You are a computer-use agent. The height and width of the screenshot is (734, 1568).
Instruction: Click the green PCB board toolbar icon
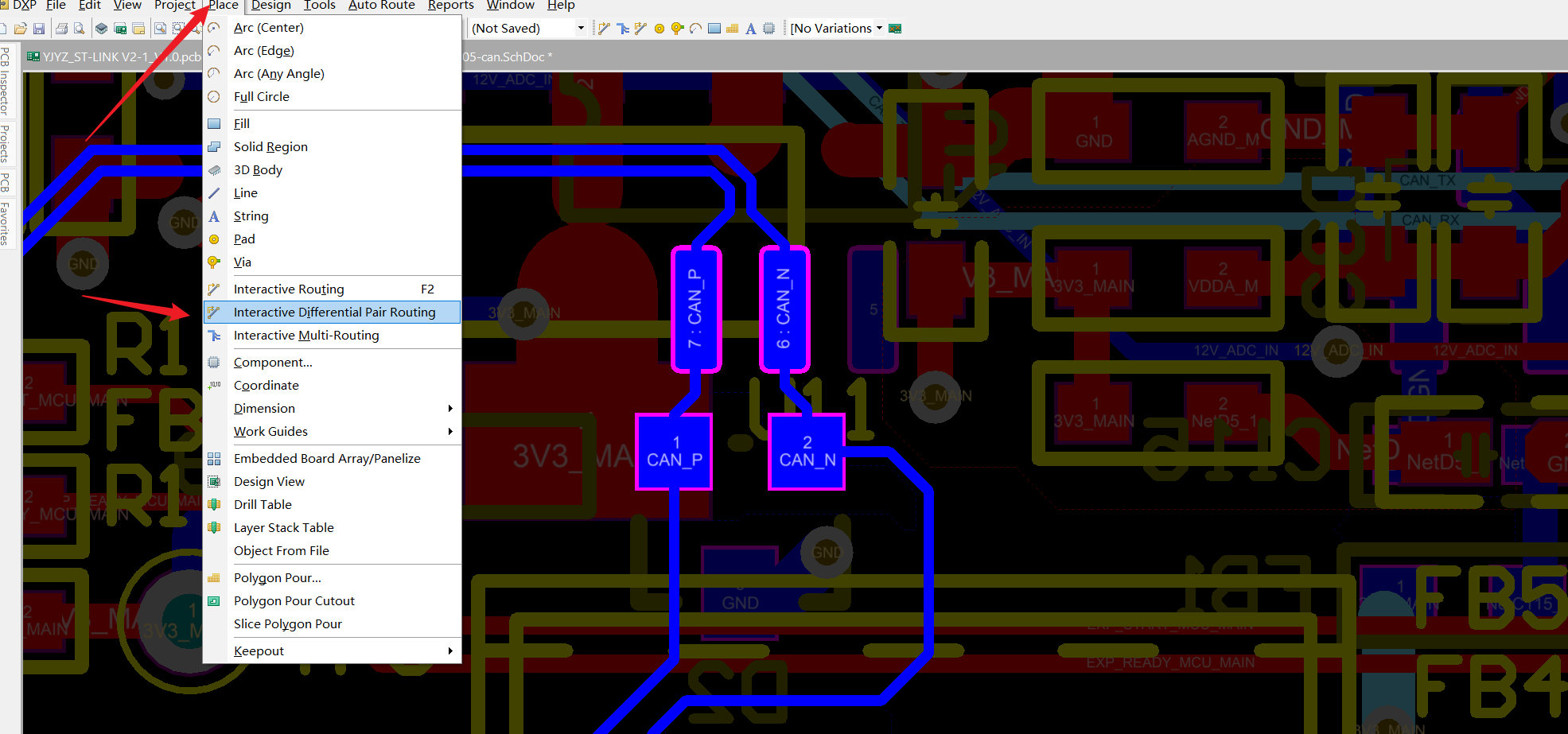point(120,29)
